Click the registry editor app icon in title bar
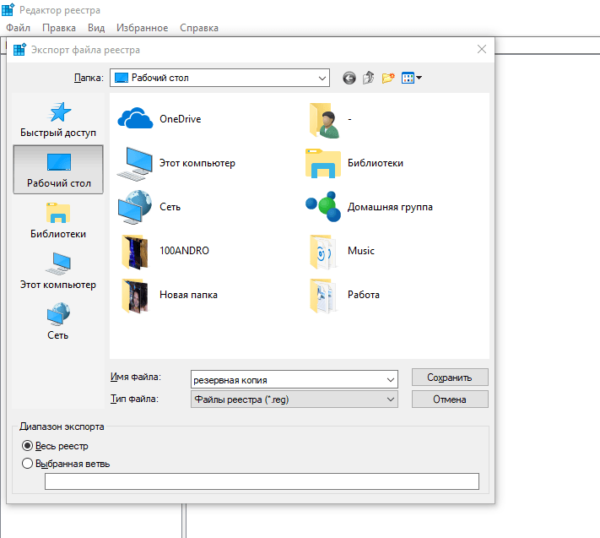 [x=8, y=10]
